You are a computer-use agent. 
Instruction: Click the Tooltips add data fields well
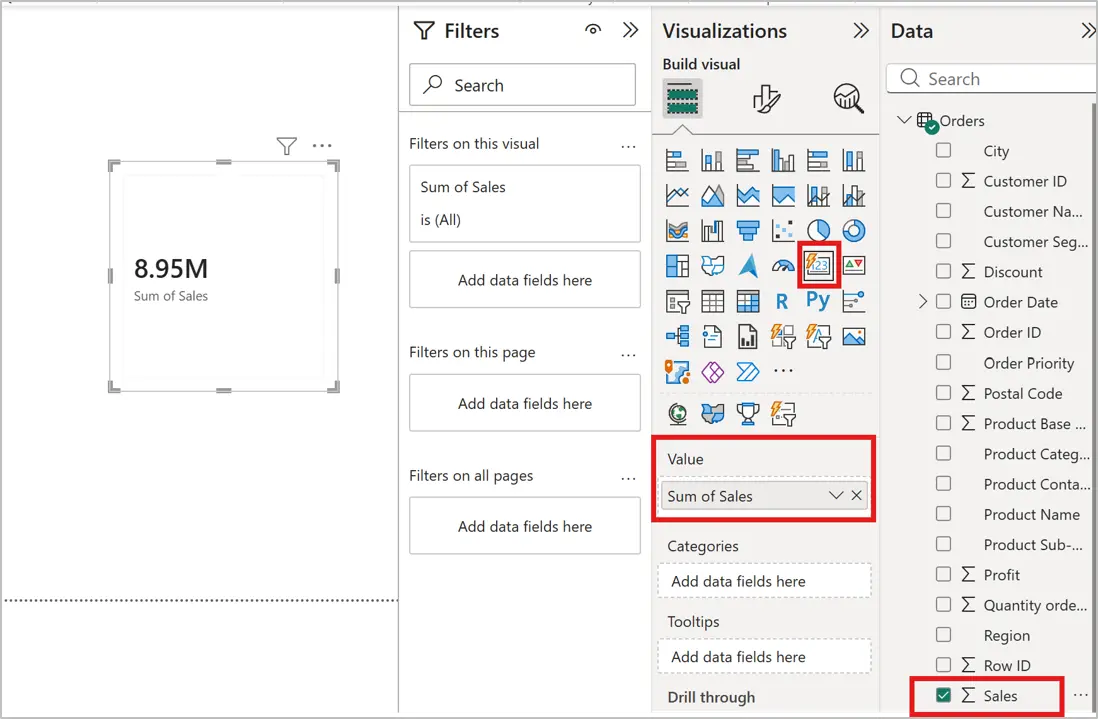(764, 657)
